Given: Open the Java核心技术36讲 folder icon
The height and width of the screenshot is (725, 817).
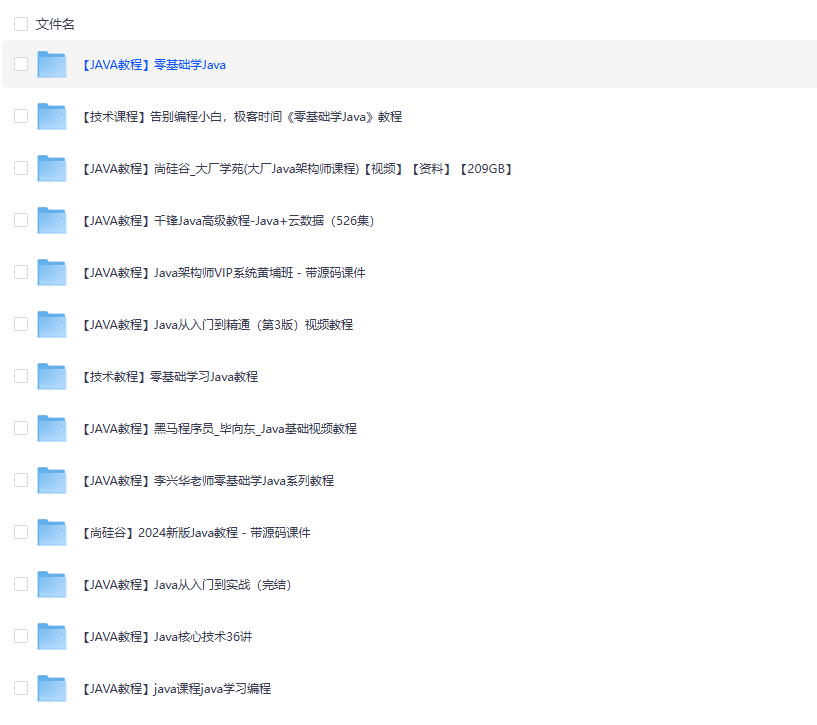Looking at the screenshot, I should (x=51, y=636).
